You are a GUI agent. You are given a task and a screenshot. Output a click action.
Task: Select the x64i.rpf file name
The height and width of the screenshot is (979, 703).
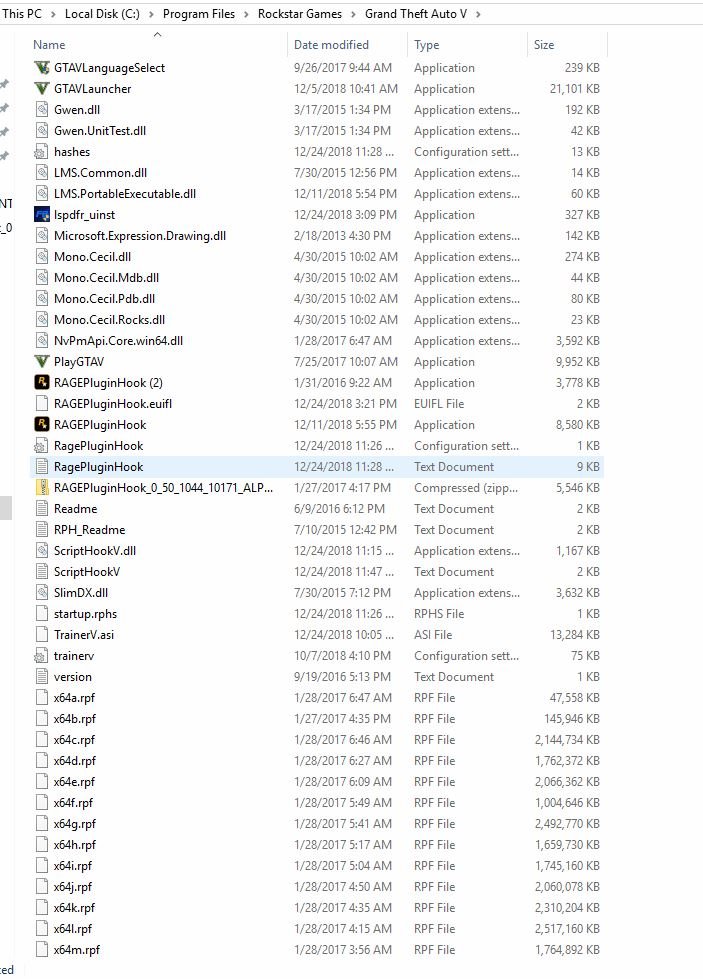(72, 866)
